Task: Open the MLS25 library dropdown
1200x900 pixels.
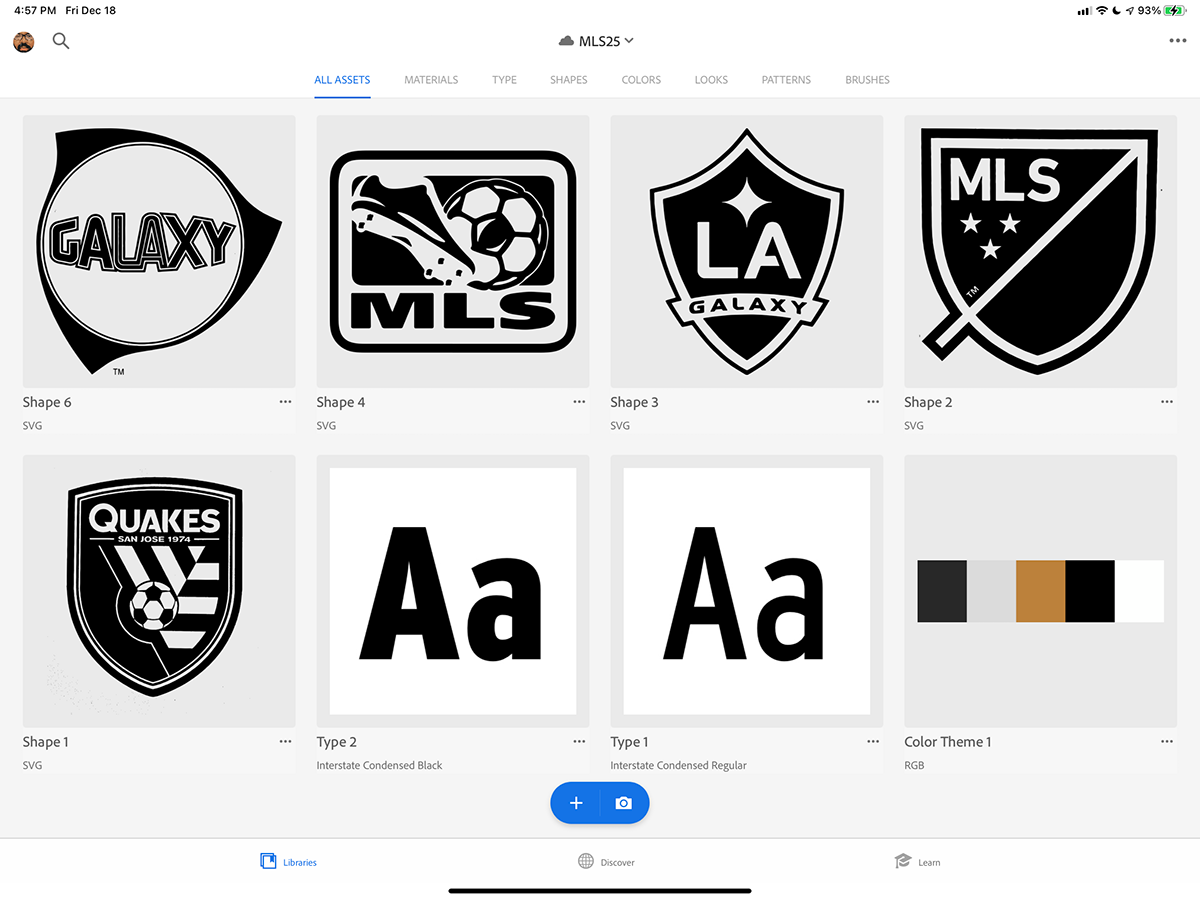Action: pos(596,41)
